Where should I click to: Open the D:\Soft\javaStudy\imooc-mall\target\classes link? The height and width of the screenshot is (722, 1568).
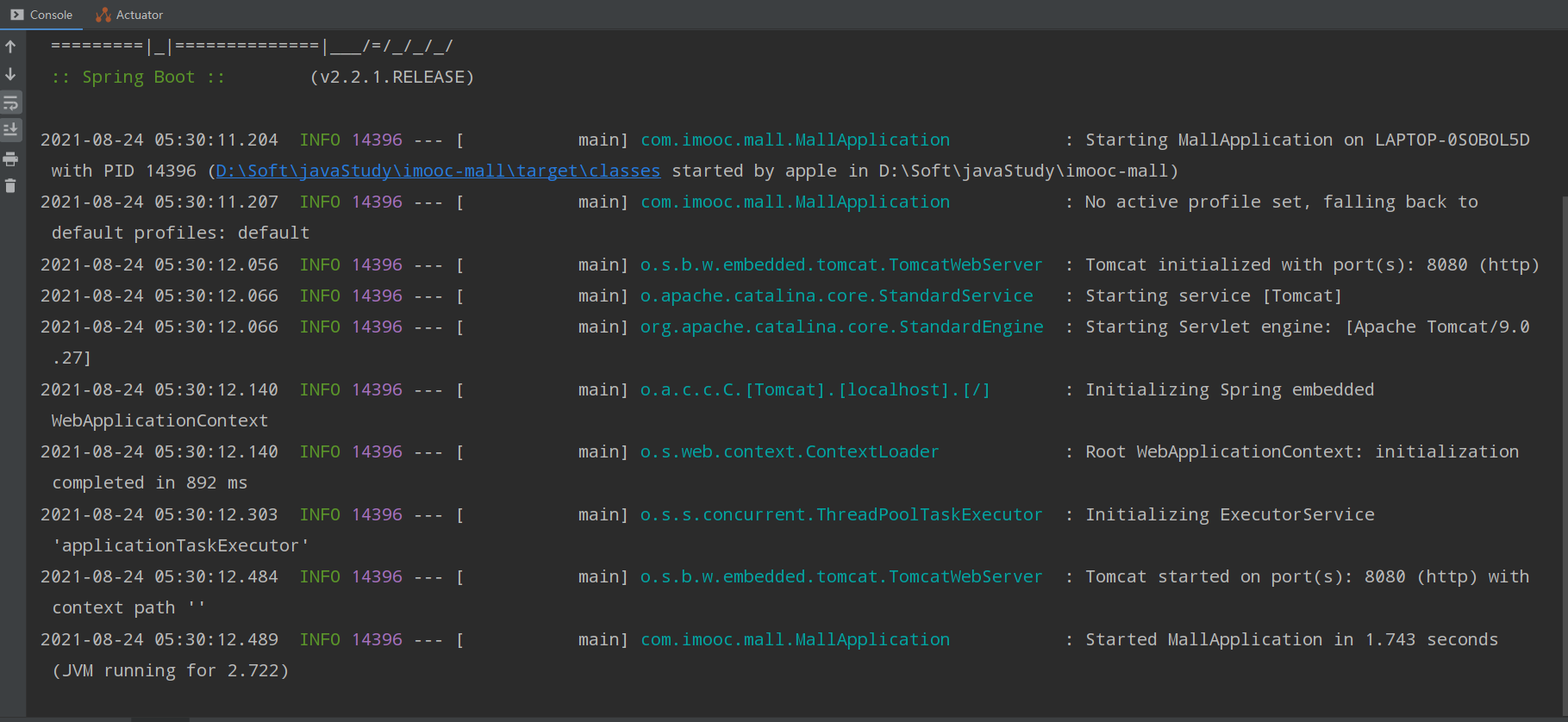tap(438, 171)
